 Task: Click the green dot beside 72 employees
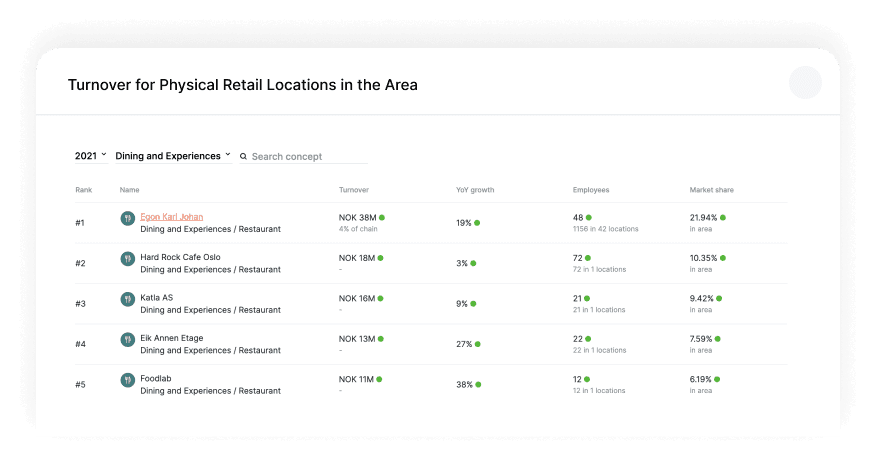coord(588,258)
